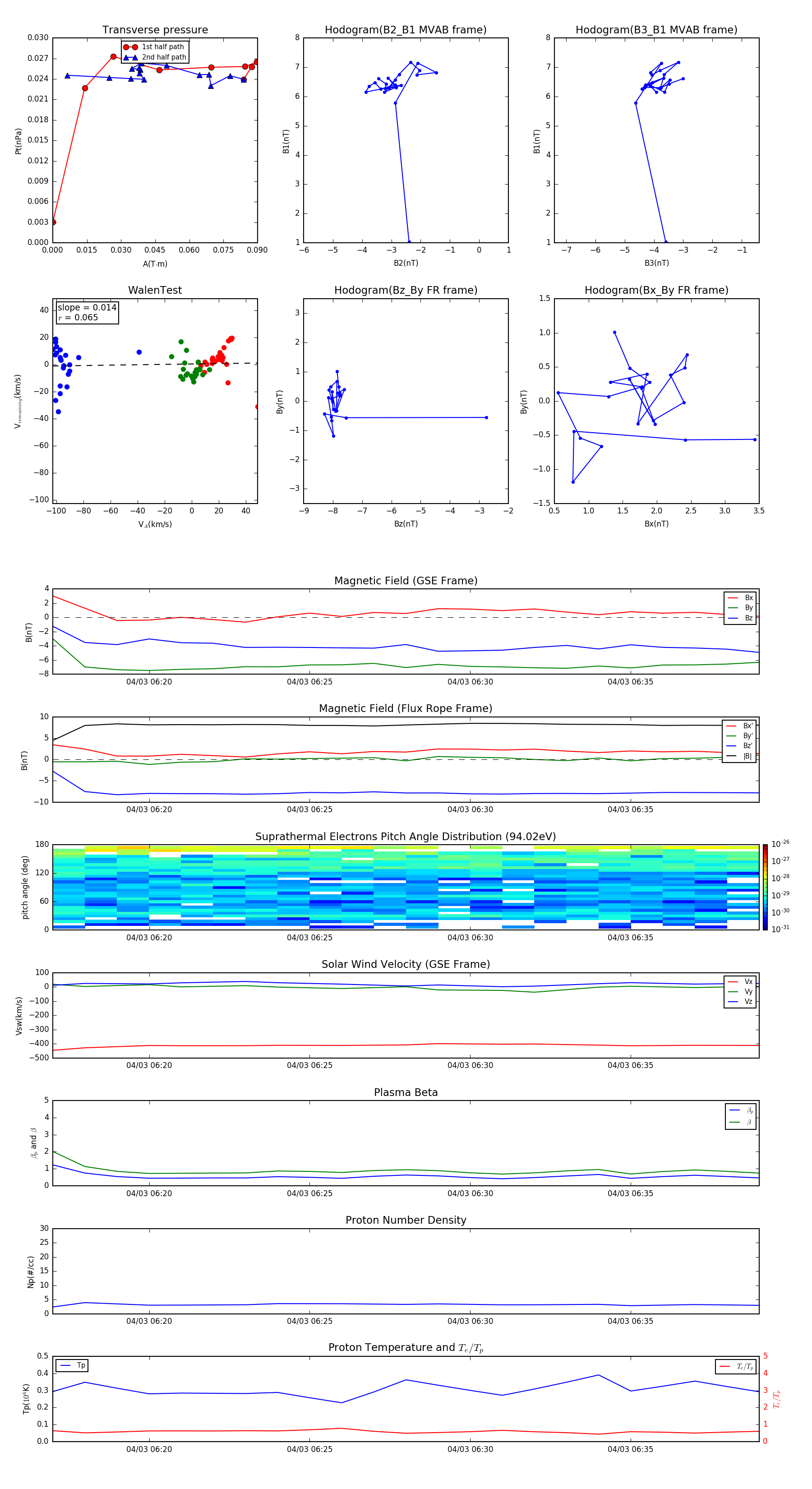Click the '10^-26' colorbar label
Viewport: 812px width, 1489px height.
click(780, 844)
